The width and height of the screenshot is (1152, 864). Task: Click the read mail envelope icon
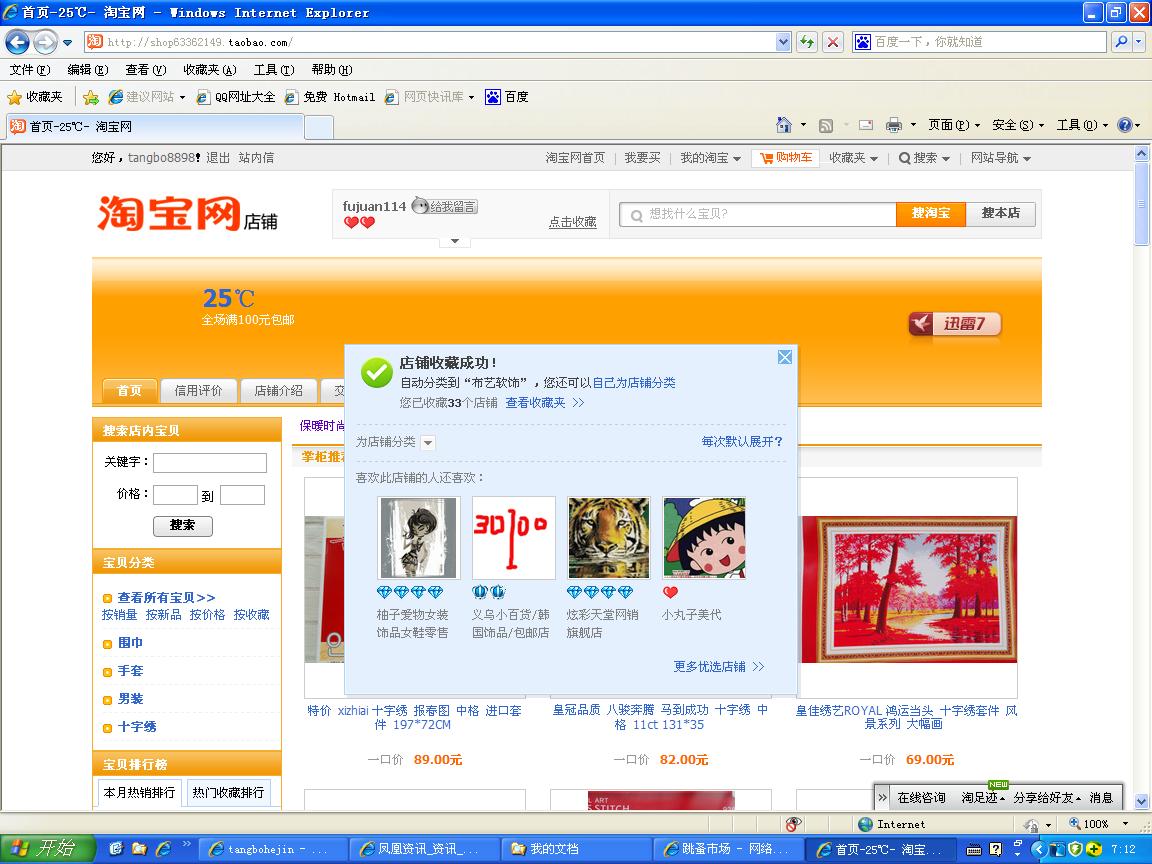[866, 125]
